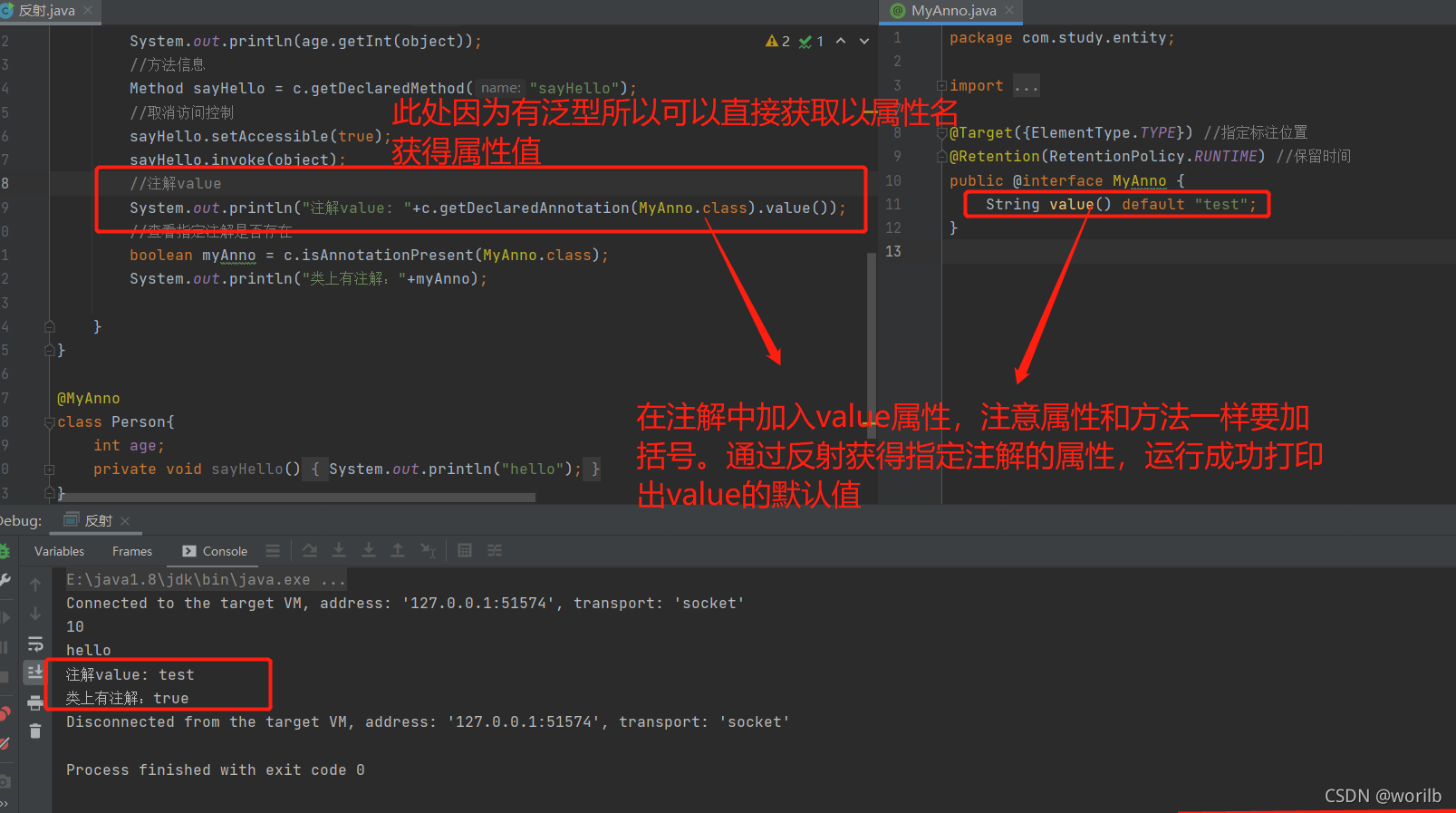Image resolution: width=1456 pixels, height=813 pixels.
Task: Click the console line '类上有注解: true'
Action: tap(128, 699)
